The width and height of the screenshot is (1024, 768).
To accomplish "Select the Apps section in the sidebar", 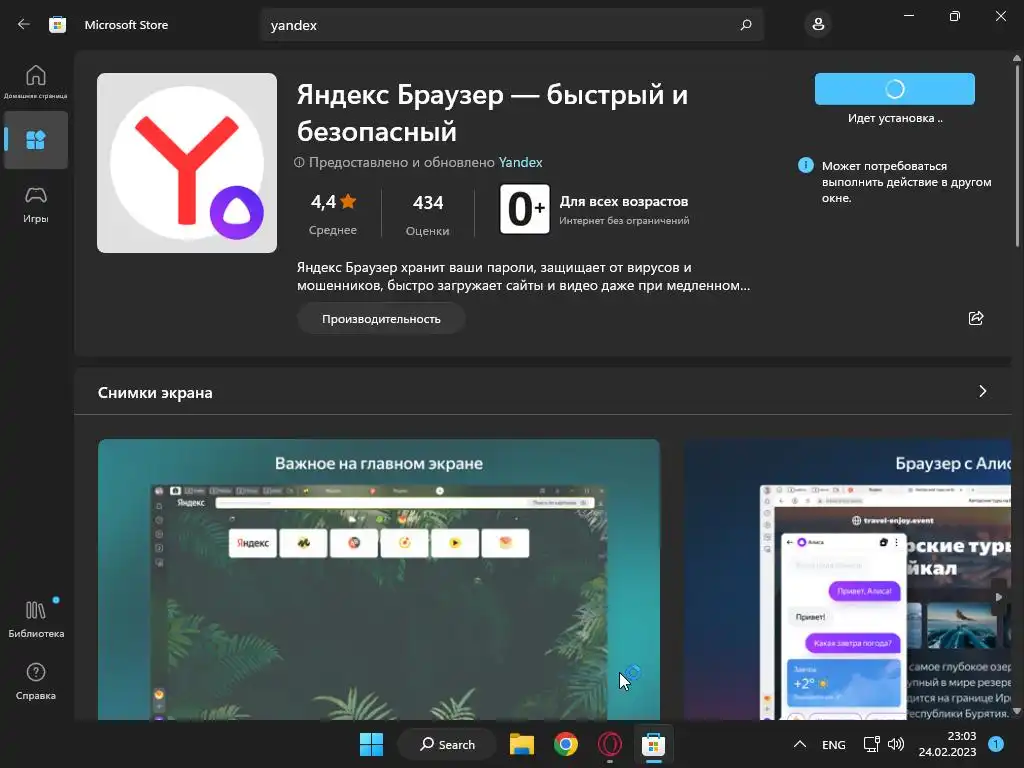I will 36,140.
